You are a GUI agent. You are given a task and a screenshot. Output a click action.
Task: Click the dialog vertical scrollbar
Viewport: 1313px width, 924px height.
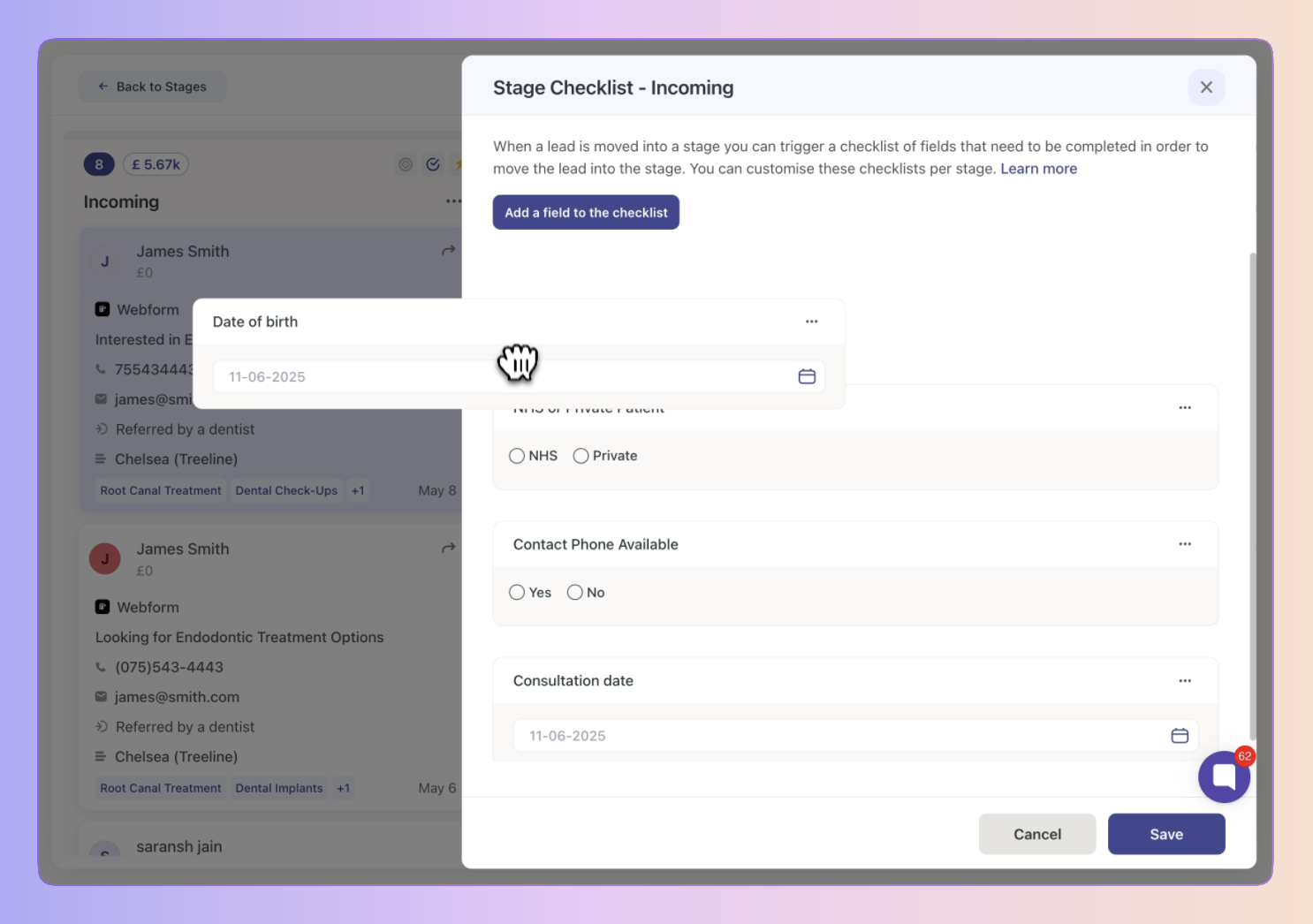[1252, 495]
